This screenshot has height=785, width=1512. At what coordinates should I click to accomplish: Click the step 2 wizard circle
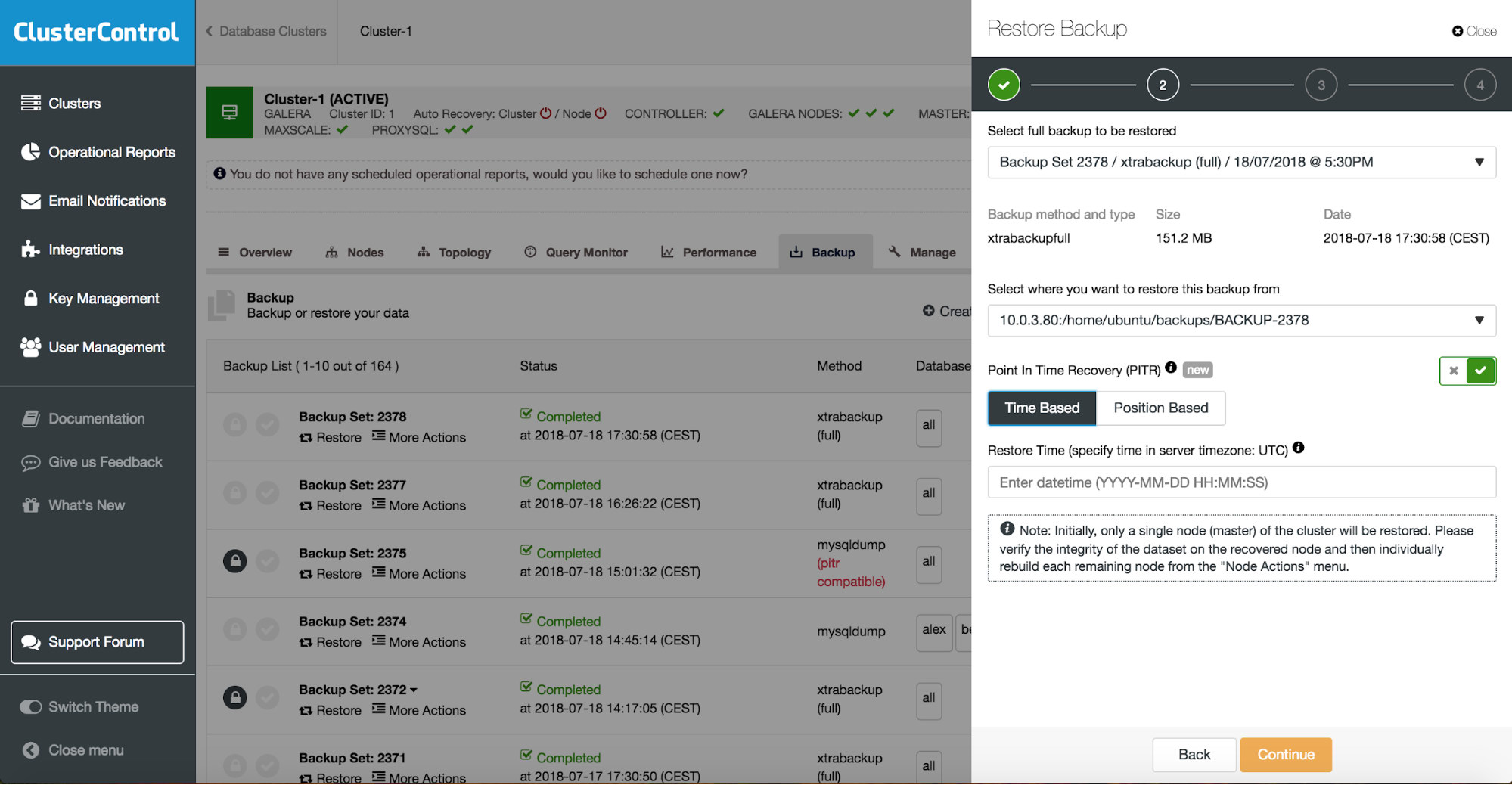(1163, 85)
